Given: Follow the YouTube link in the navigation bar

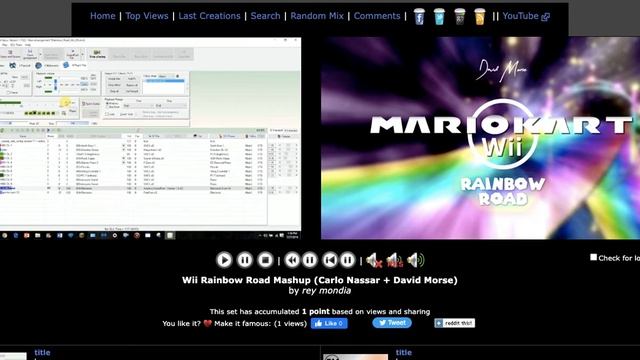Looking at the screenshot, I should (x=520, y=16).
